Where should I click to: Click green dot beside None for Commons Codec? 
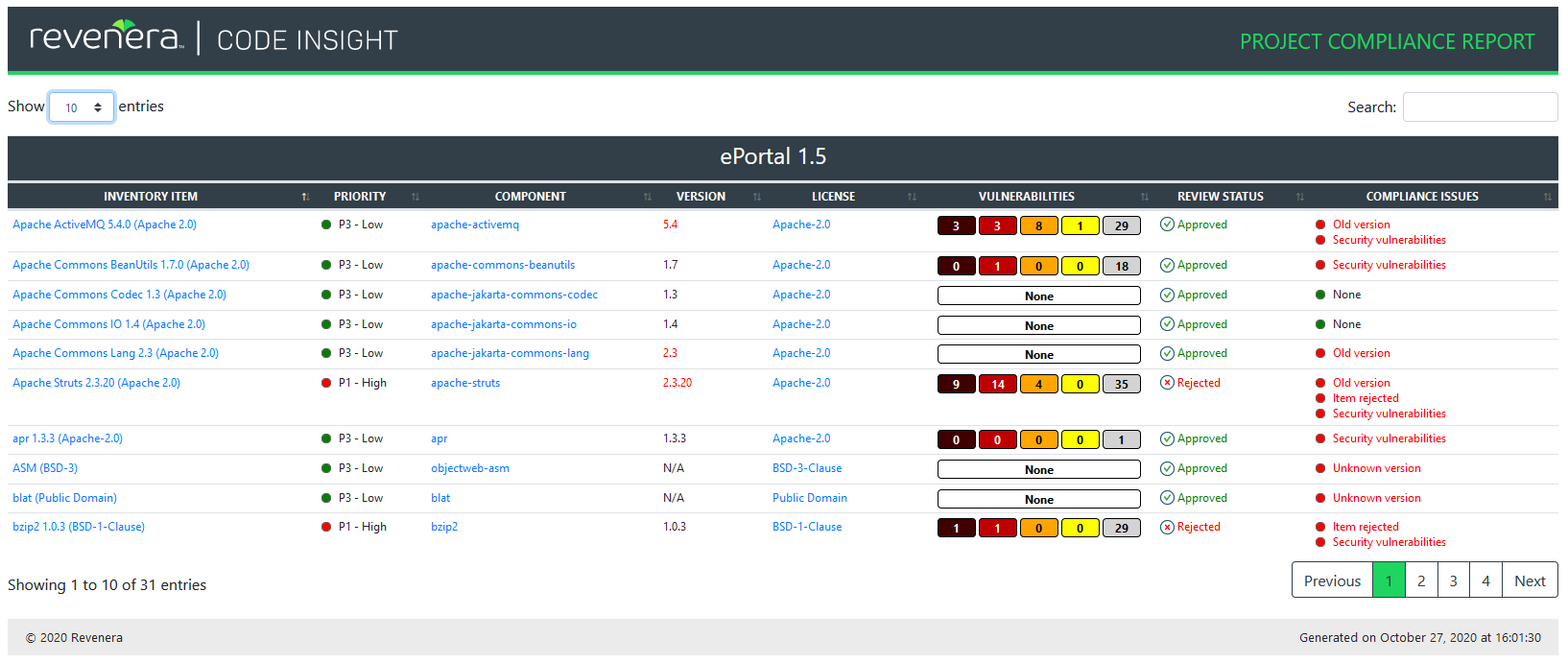tap(1320, 295)
